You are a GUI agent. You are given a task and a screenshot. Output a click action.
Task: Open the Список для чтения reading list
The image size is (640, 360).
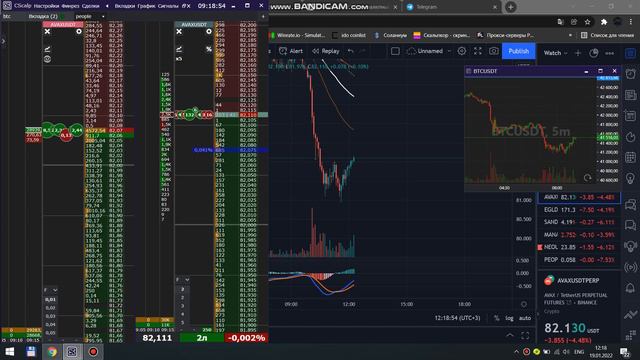coord(608,36)
